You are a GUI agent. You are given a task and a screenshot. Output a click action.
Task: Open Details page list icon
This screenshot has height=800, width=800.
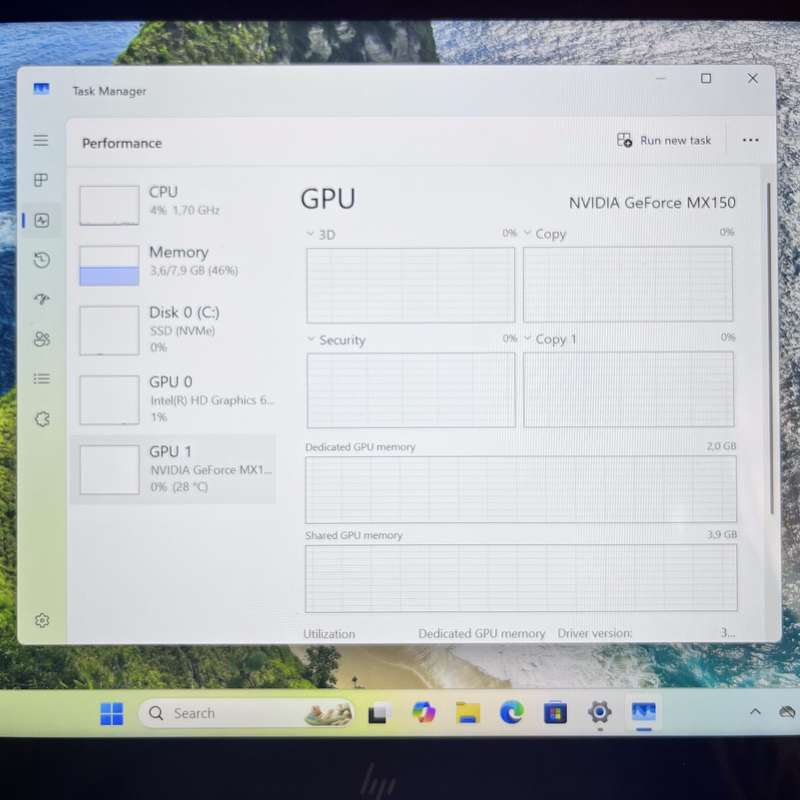click(42, 379)
